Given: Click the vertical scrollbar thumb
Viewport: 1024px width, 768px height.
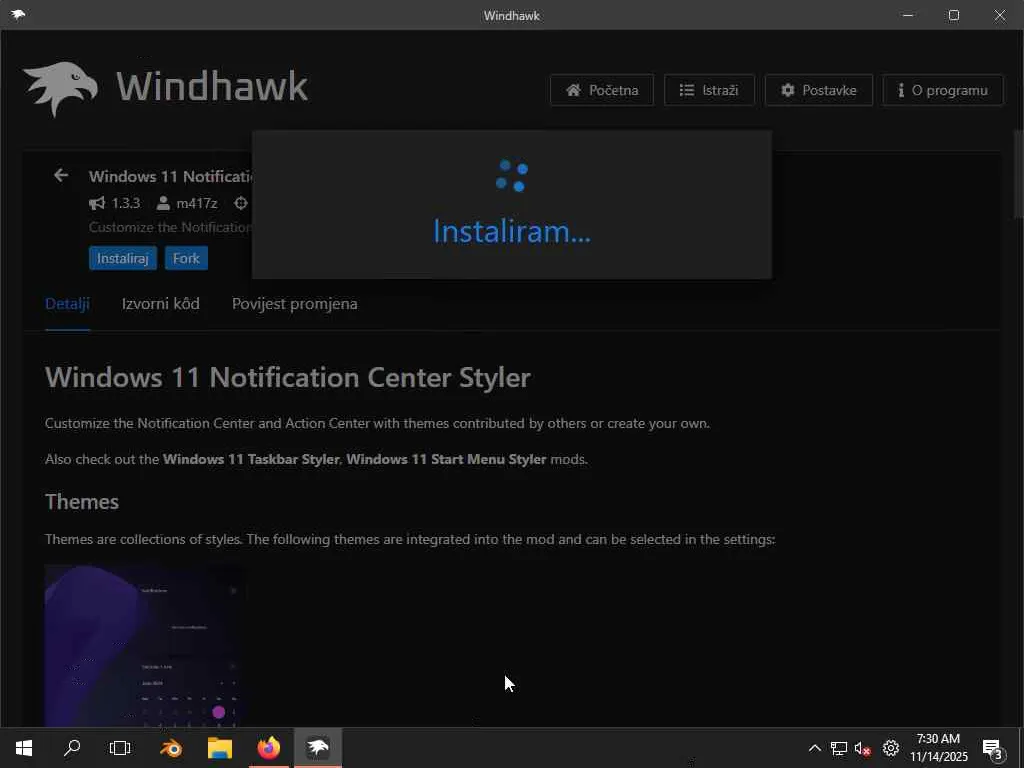Looking at the screenshot, I should (1018, 174).
